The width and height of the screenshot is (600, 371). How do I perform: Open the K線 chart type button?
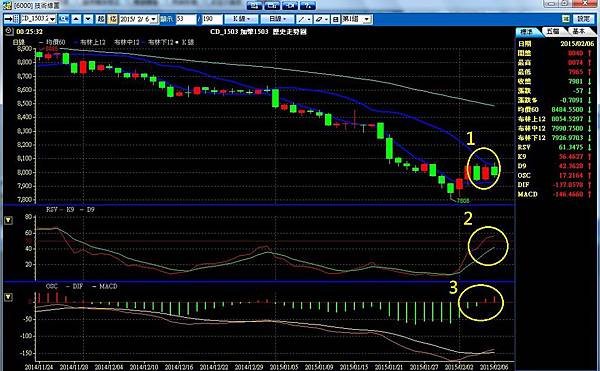pyautogui.click(x=241, y=19)
